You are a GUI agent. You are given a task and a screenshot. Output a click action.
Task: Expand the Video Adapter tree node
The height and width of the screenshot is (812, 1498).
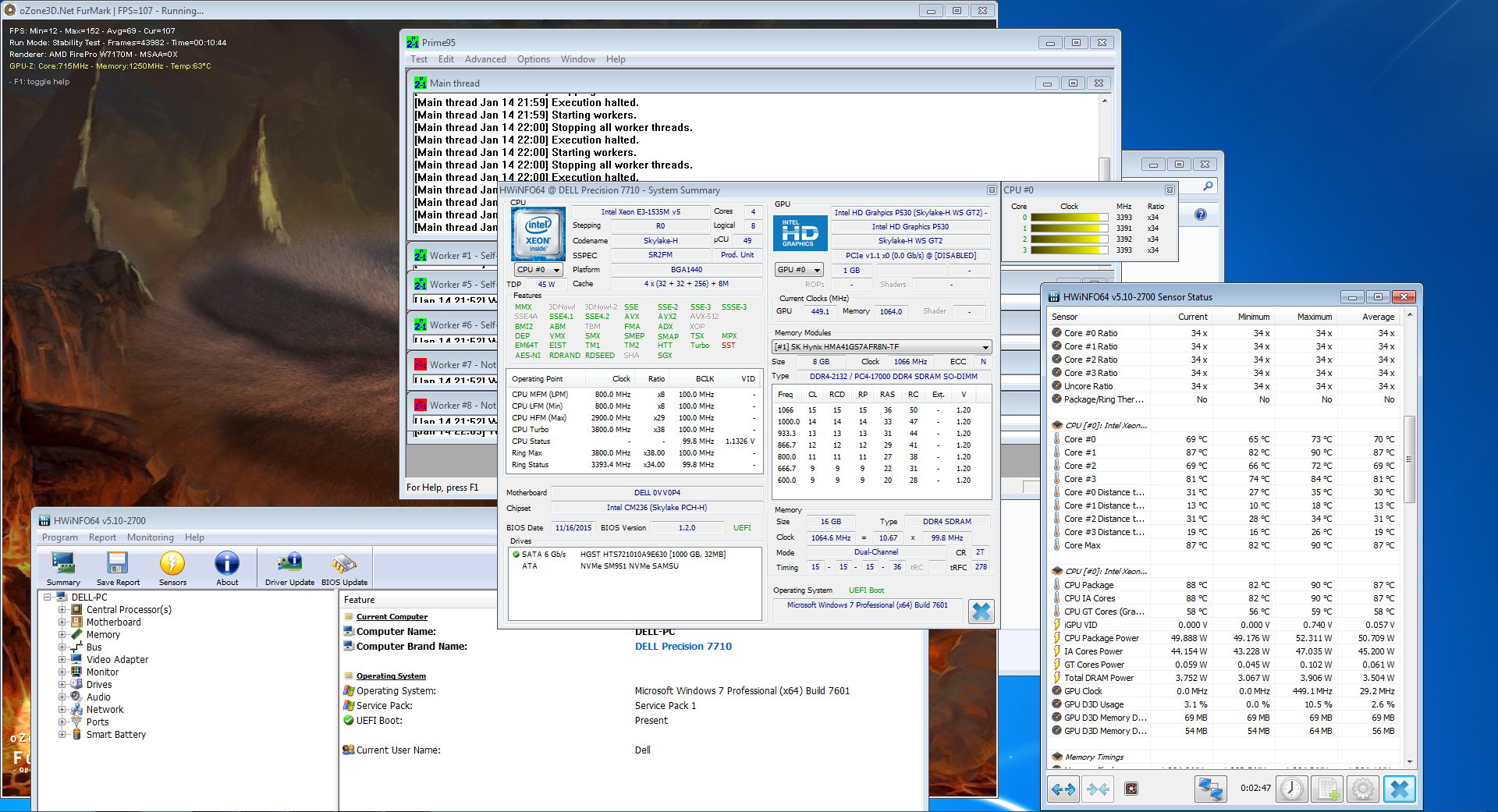pos(62,660)
